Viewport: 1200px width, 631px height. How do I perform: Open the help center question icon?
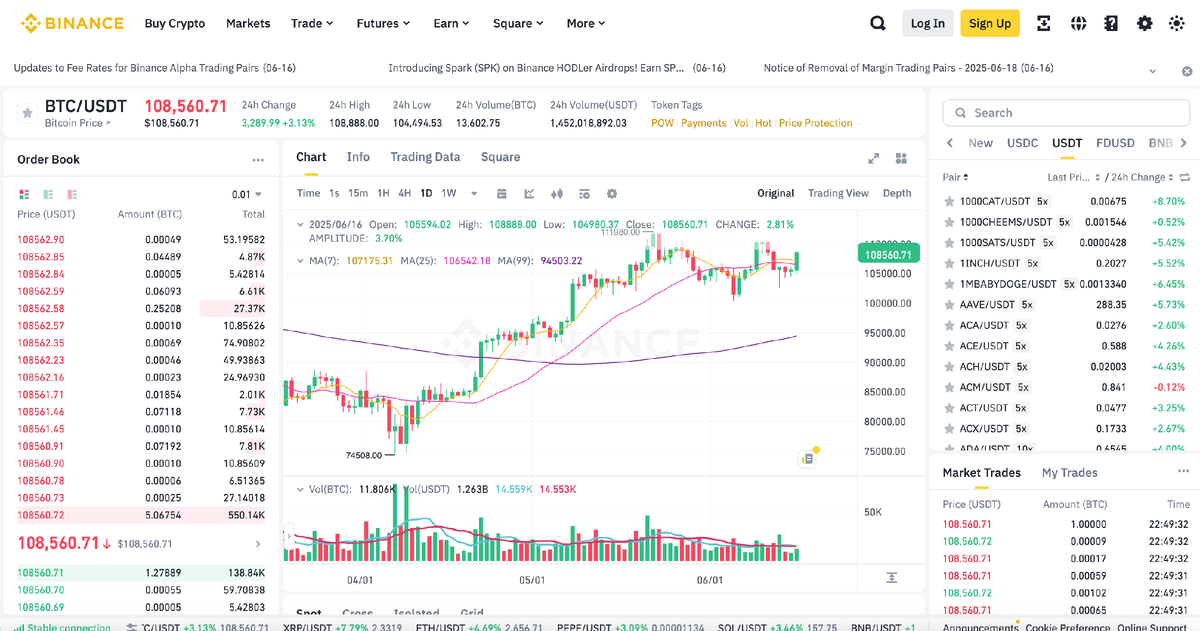click(1111, 23)
